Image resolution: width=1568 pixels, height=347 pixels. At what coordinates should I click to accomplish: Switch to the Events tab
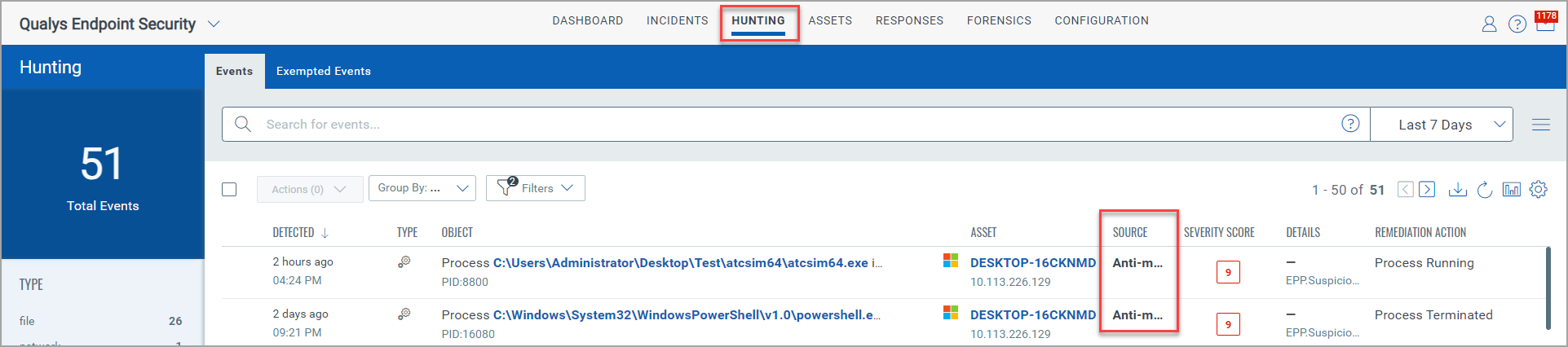pos(234,71)
